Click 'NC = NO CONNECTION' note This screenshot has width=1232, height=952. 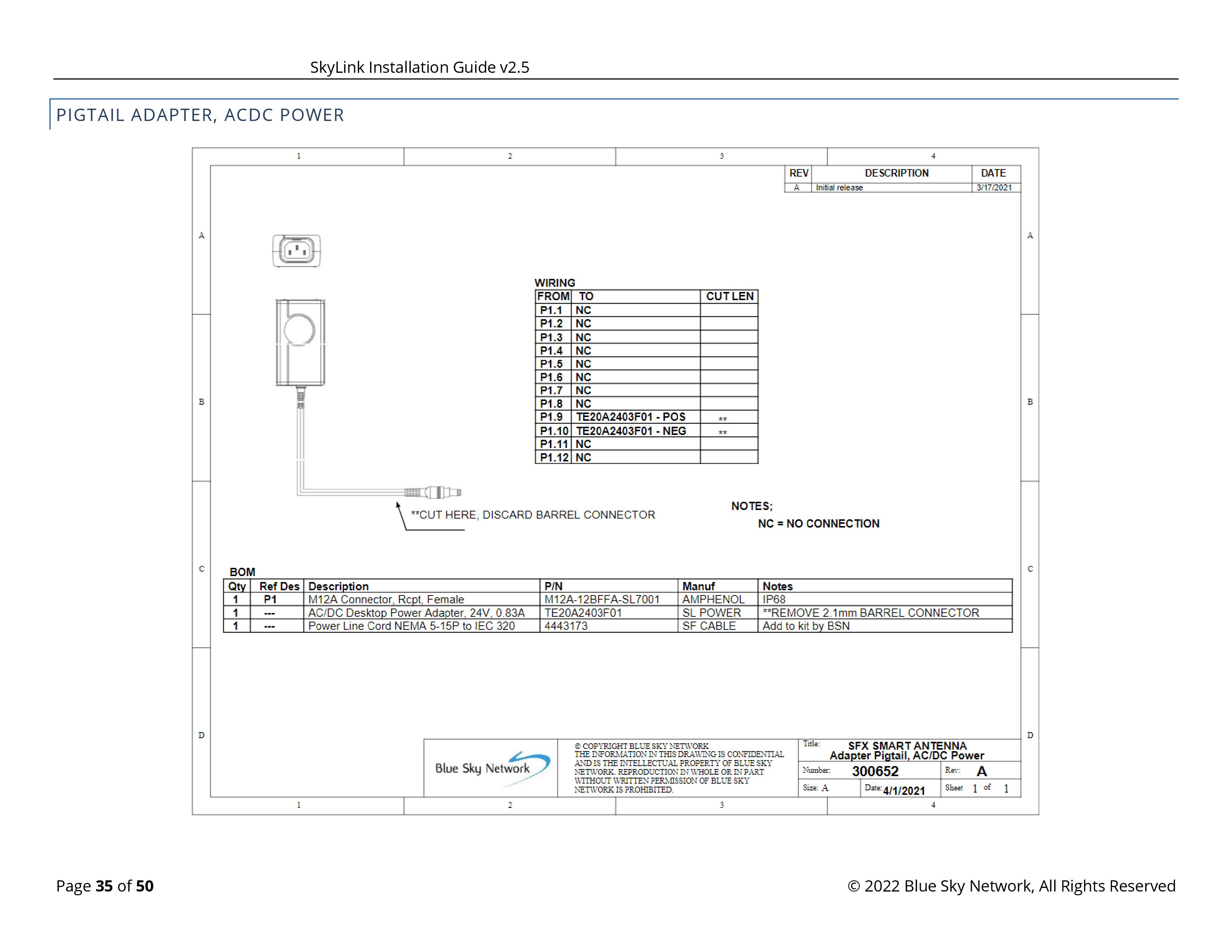818,523
